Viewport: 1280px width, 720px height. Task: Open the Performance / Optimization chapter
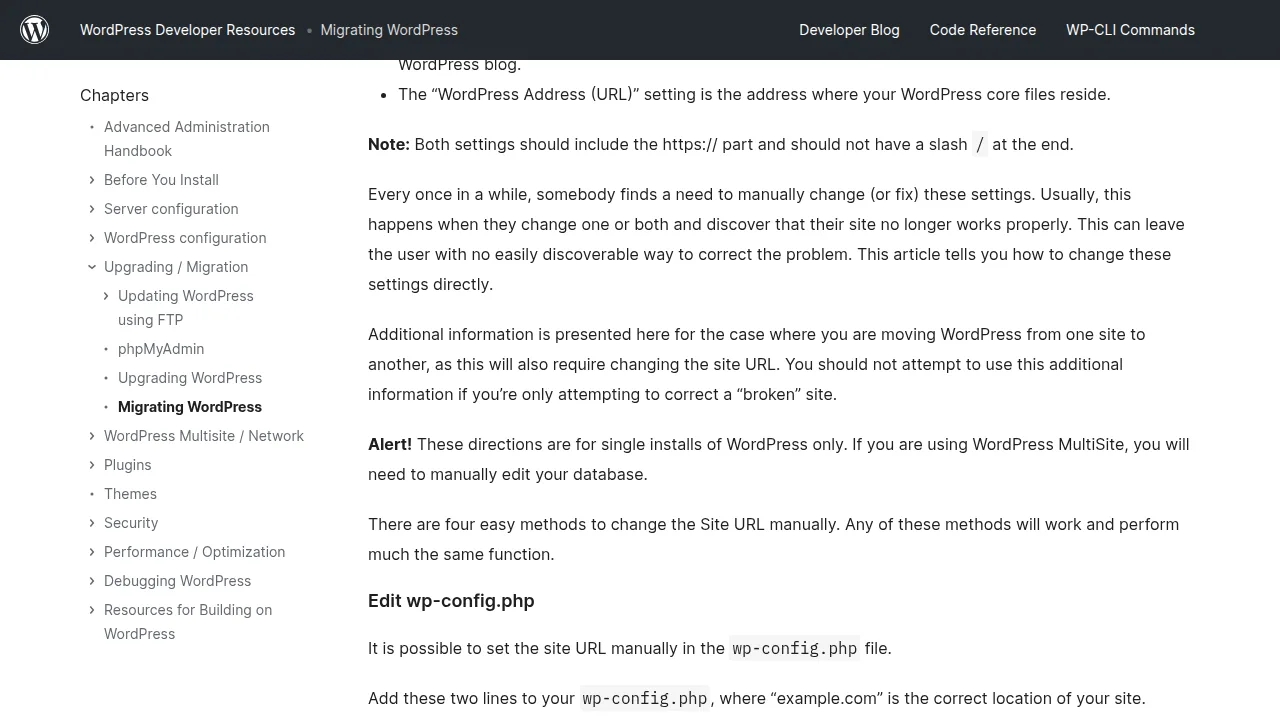(x=194, y=552)
